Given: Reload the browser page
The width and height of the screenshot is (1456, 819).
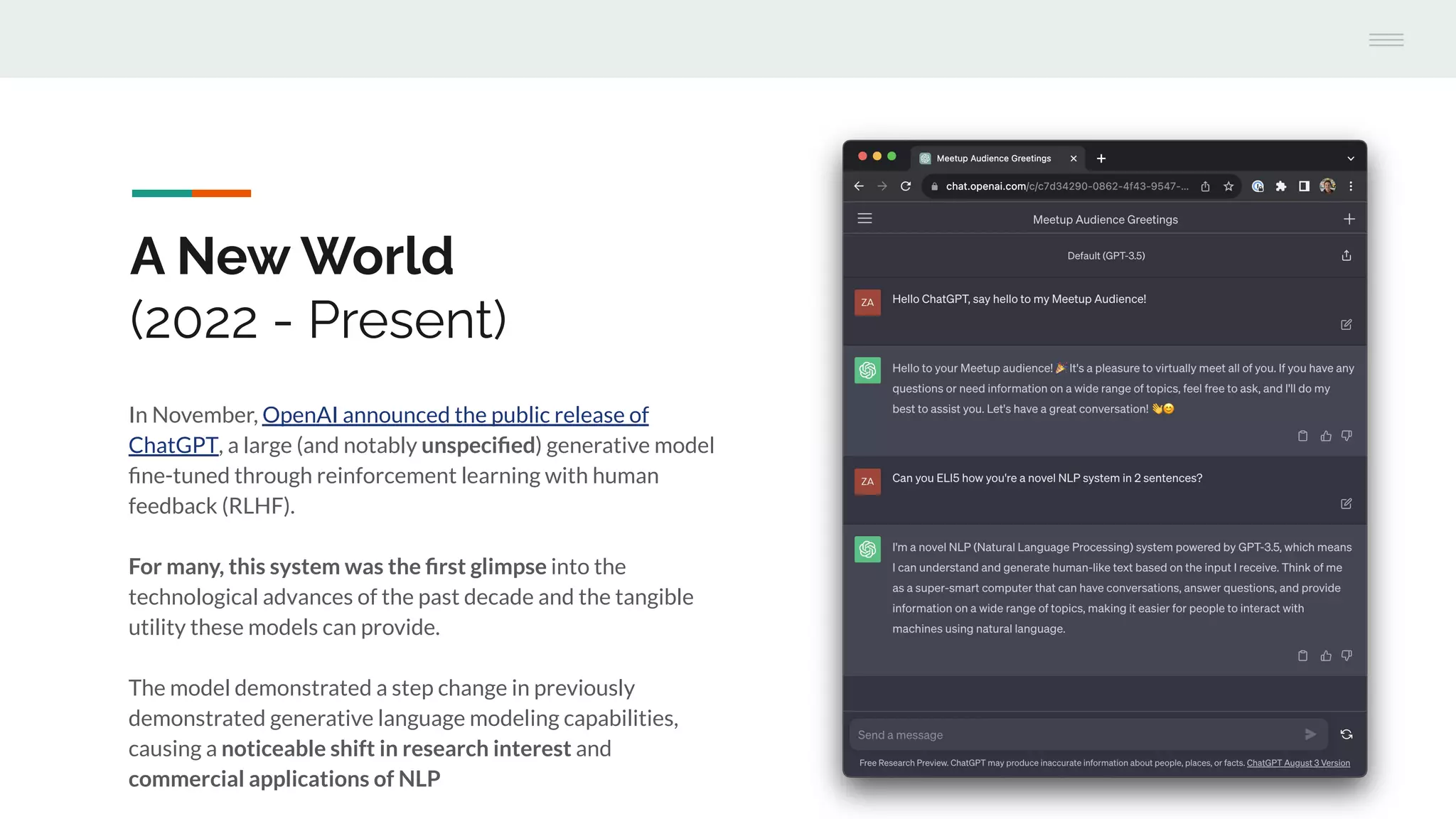Looking at the screenshot, I should (x=905, y=186).
